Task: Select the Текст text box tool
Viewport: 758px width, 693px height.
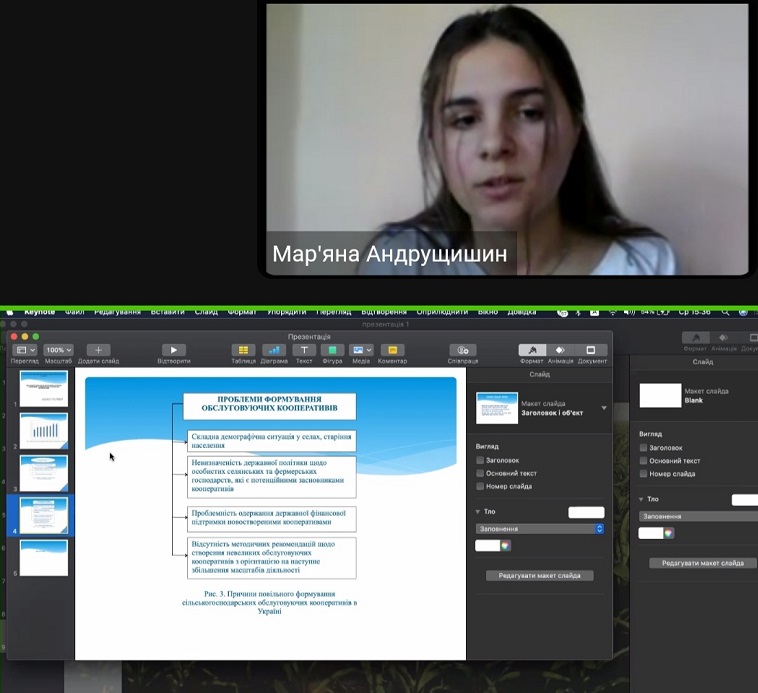Action: point(304,350)
